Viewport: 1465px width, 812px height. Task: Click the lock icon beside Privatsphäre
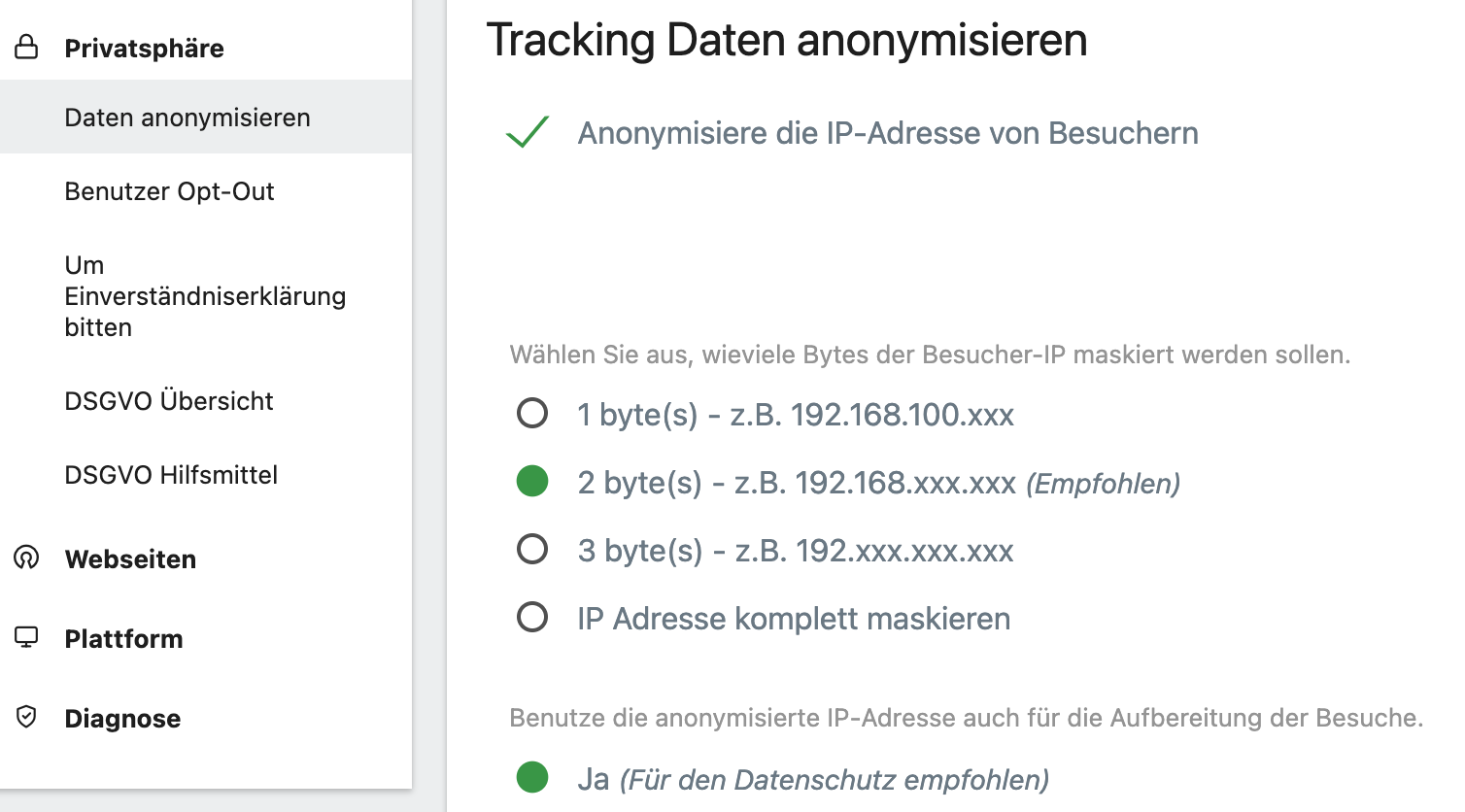point(27,47)
